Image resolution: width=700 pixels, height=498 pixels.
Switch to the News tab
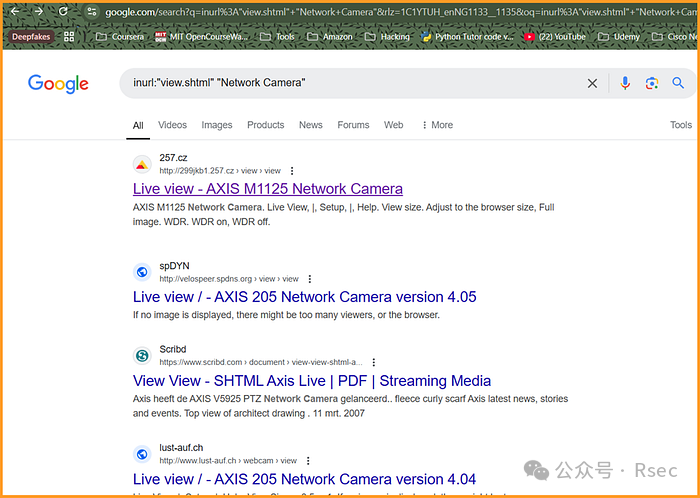tap(311, 125)
